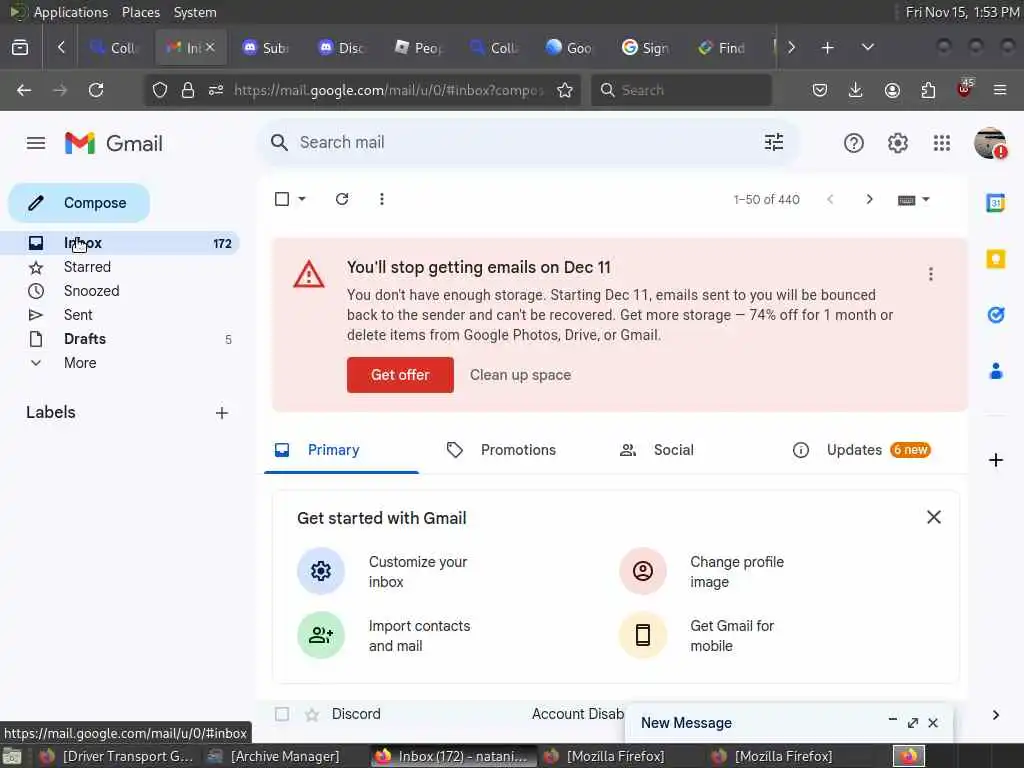This screenshot has height=768, width=1024.
Task: Click Firefox URL address bar
Action: coord(389,90)
